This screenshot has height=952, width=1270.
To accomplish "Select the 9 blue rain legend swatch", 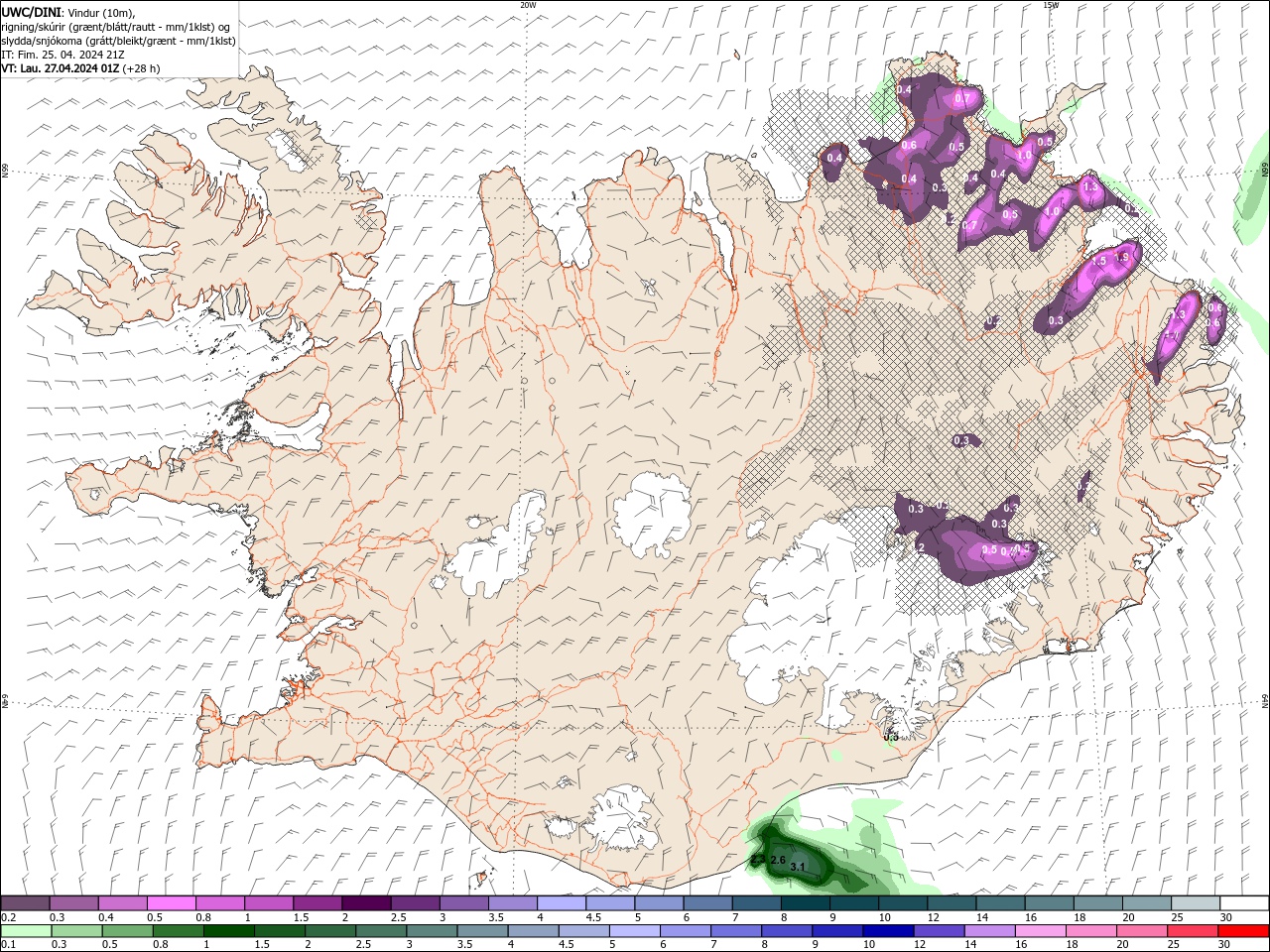I will [x=835, y=931].
